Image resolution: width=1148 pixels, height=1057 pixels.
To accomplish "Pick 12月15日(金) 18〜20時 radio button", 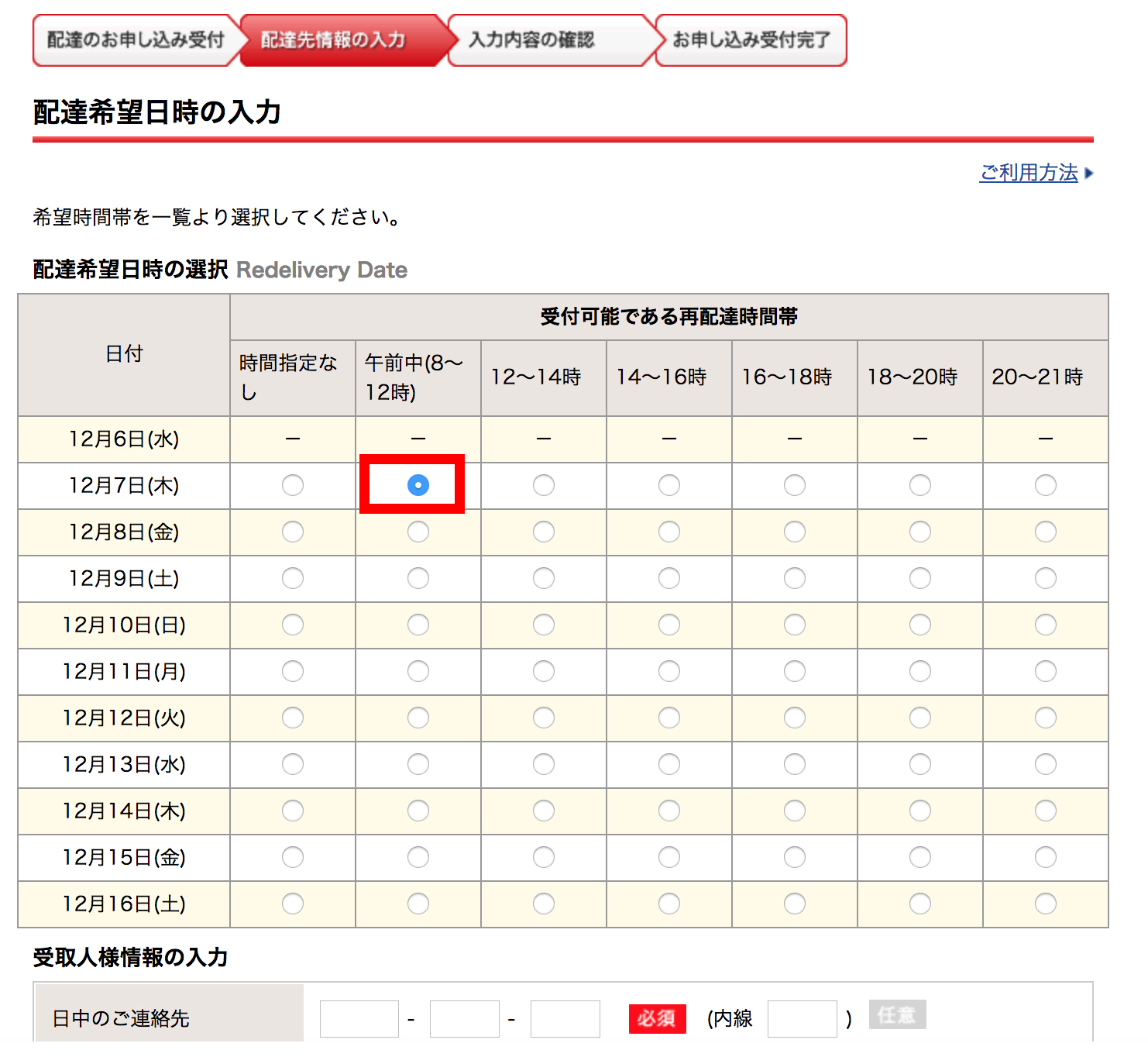I will click(x=920, y=857).
